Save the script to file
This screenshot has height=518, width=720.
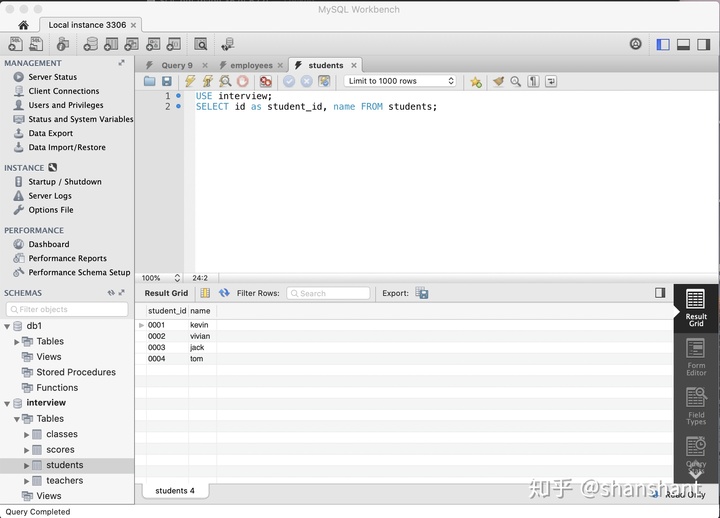tap(167, 81)
